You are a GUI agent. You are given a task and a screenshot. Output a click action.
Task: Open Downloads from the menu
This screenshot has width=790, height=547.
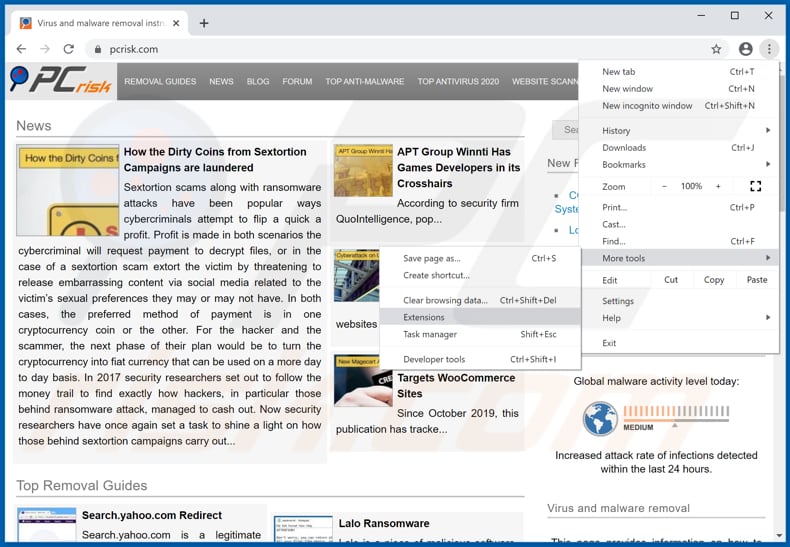[x=678, y=148]
